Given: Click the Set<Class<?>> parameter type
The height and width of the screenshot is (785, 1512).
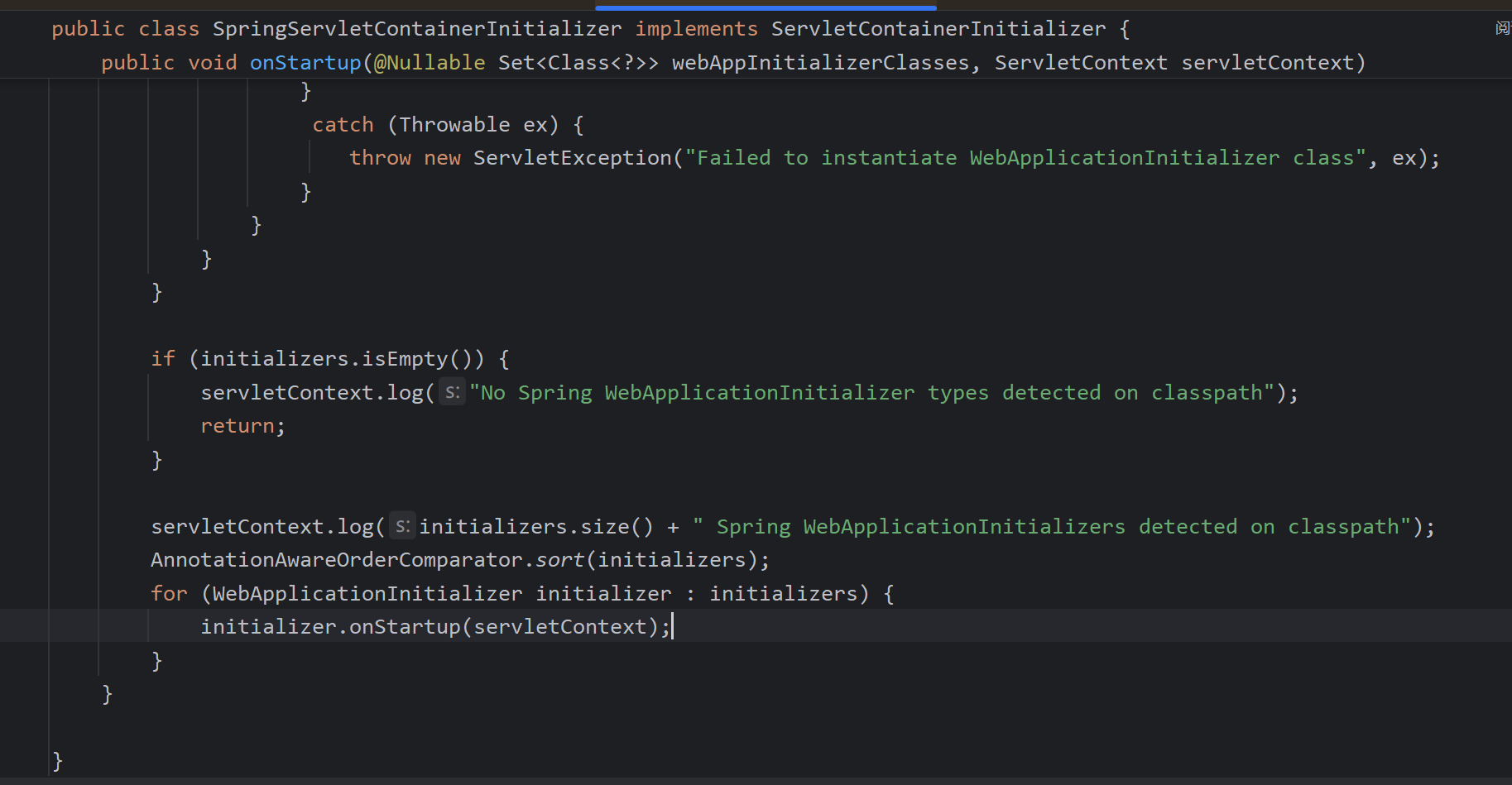Looking at the screenshot, I should (578, 63).
